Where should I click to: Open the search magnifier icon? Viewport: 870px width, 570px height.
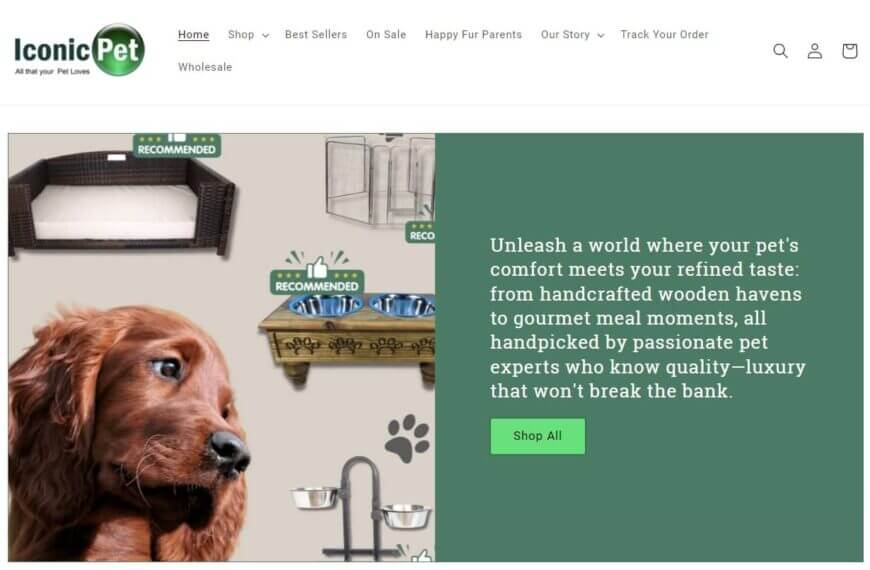click(780, 51)
